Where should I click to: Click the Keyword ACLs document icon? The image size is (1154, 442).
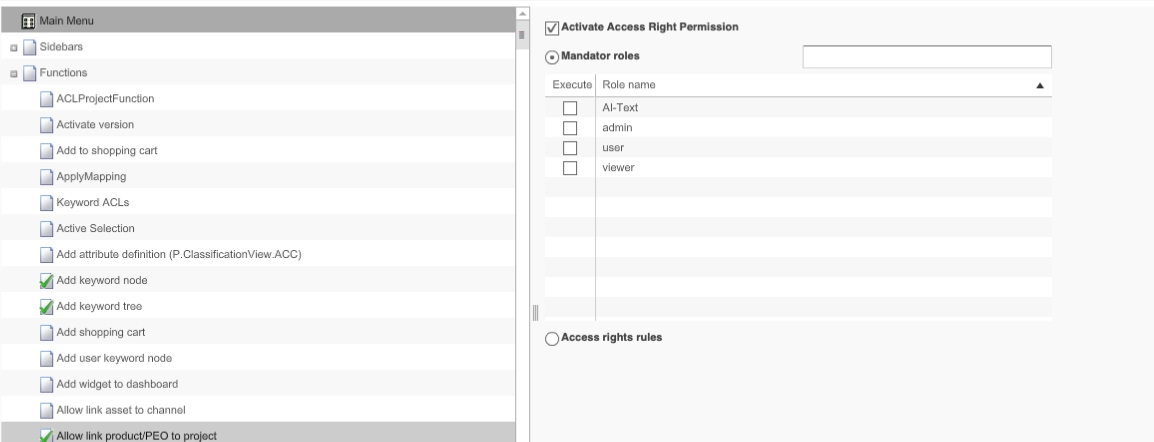pyautogui.click(x=46, y=203)
